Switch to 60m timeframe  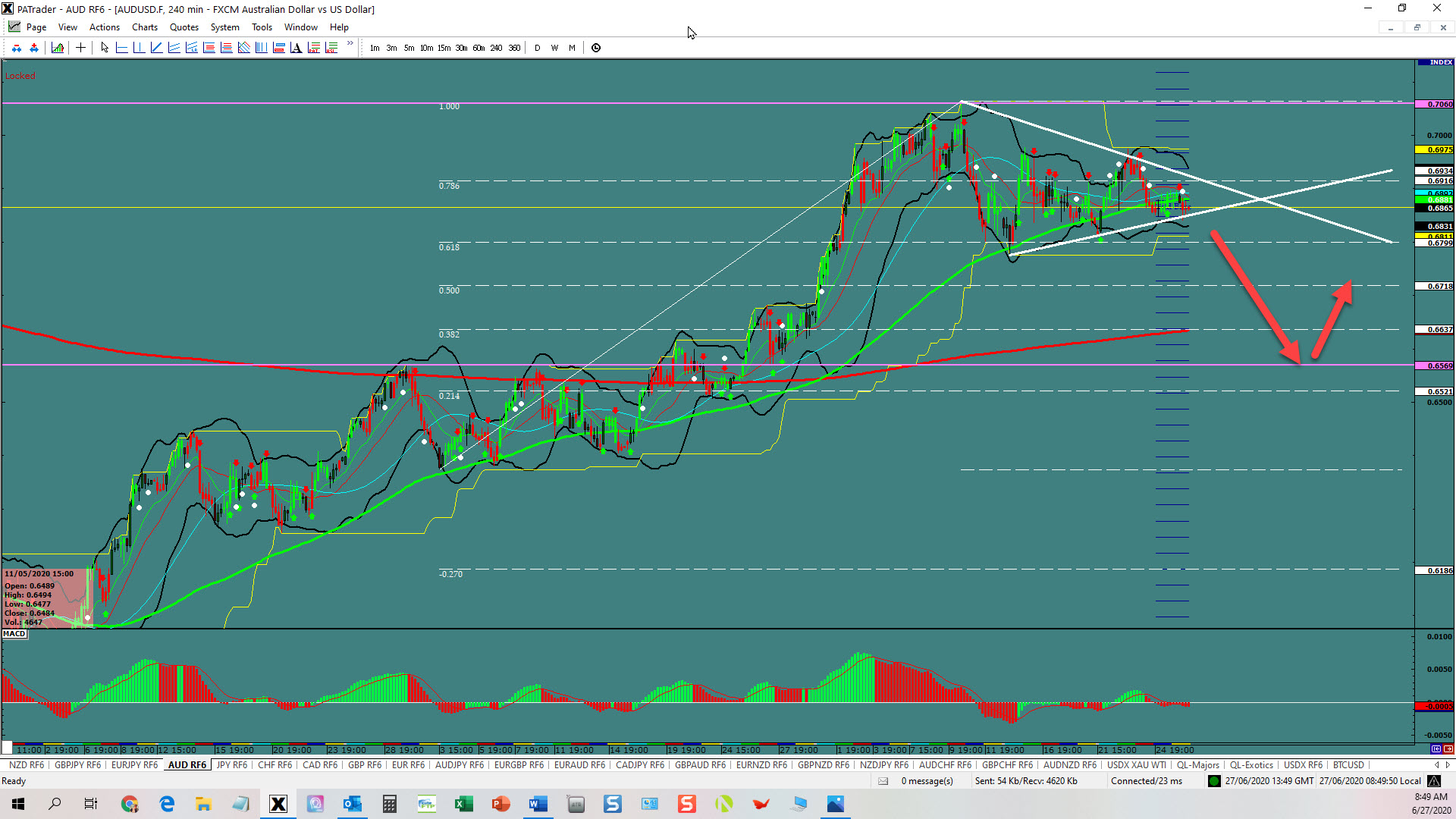click(479, 48)
